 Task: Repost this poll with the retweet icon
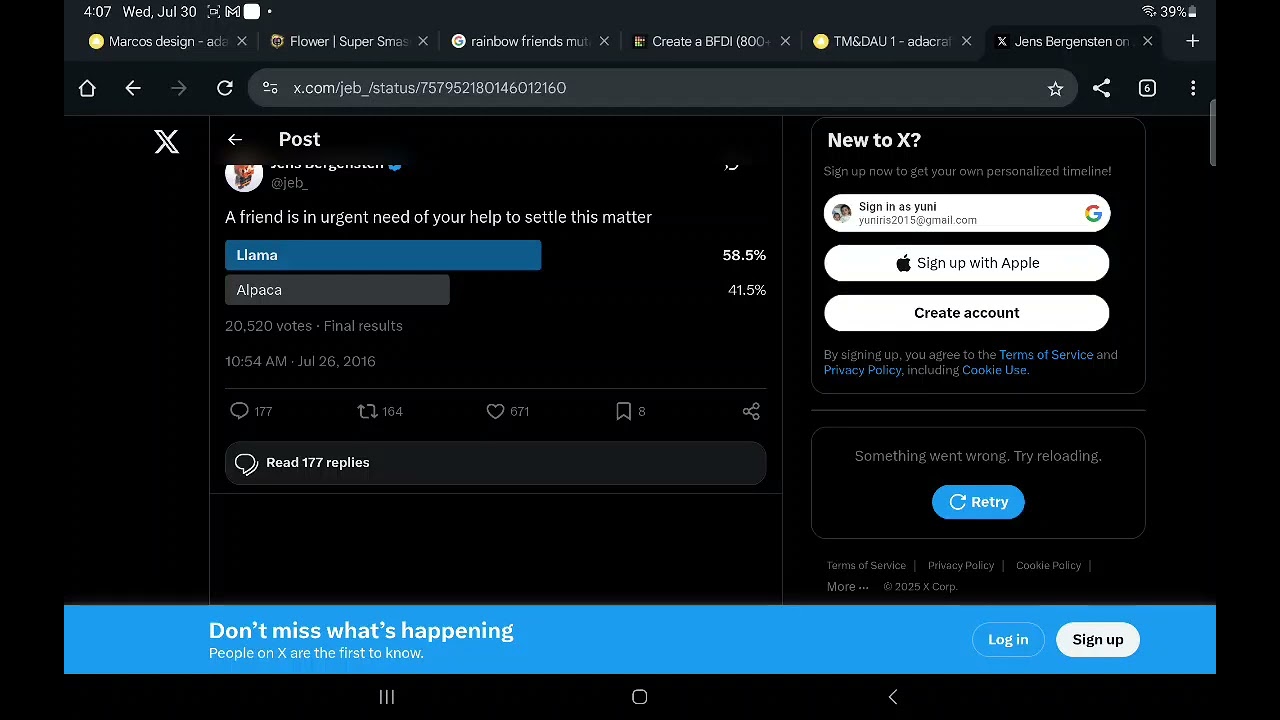[x=367, y=411]
